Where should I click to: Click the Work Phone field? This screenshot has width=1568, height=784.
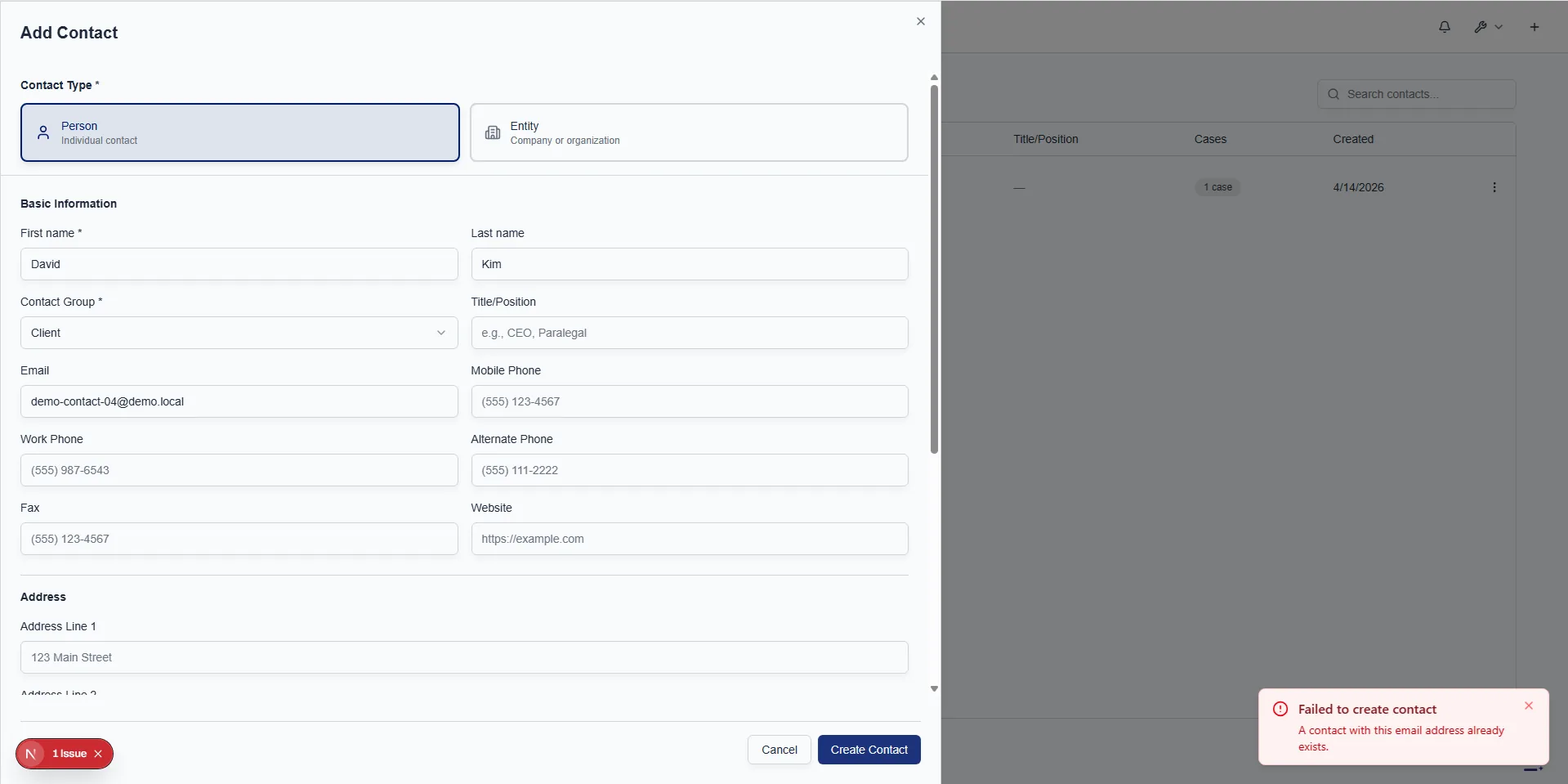(x=239, y=470)
